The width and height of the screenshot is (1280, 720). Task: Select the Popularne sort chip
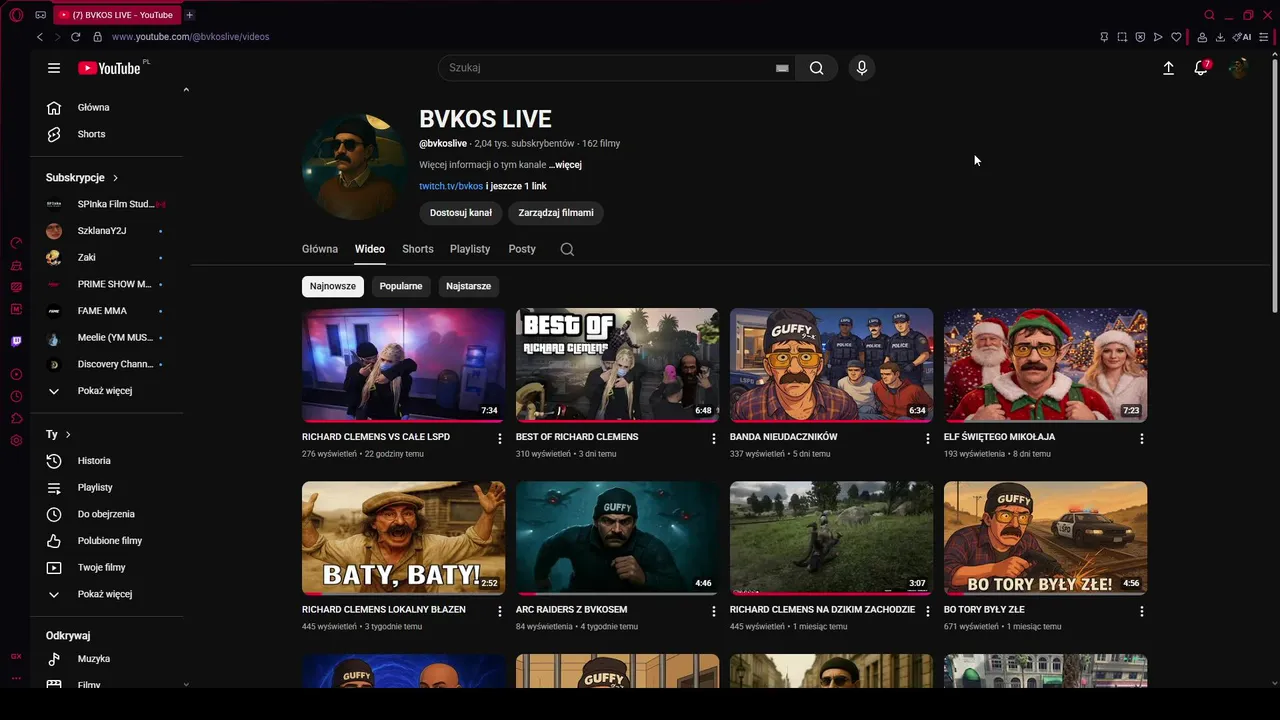(x=401, y=286)
